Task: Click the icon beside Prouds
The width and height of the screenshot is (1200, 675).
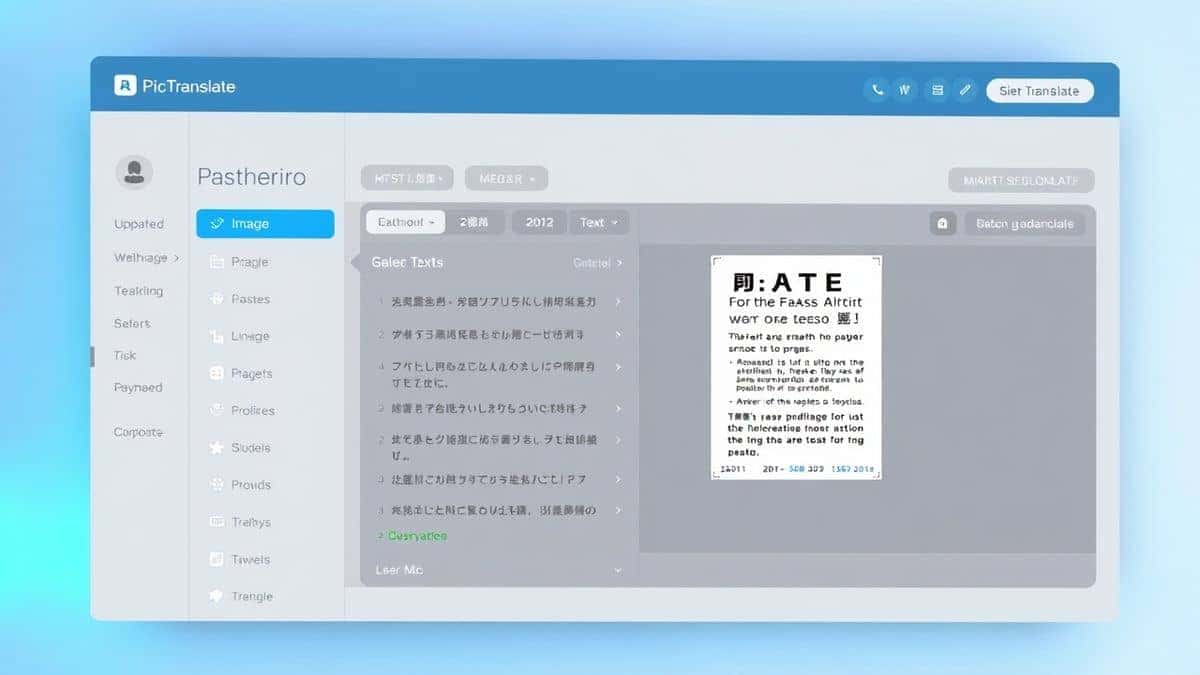Action: [x=216, y=485]
